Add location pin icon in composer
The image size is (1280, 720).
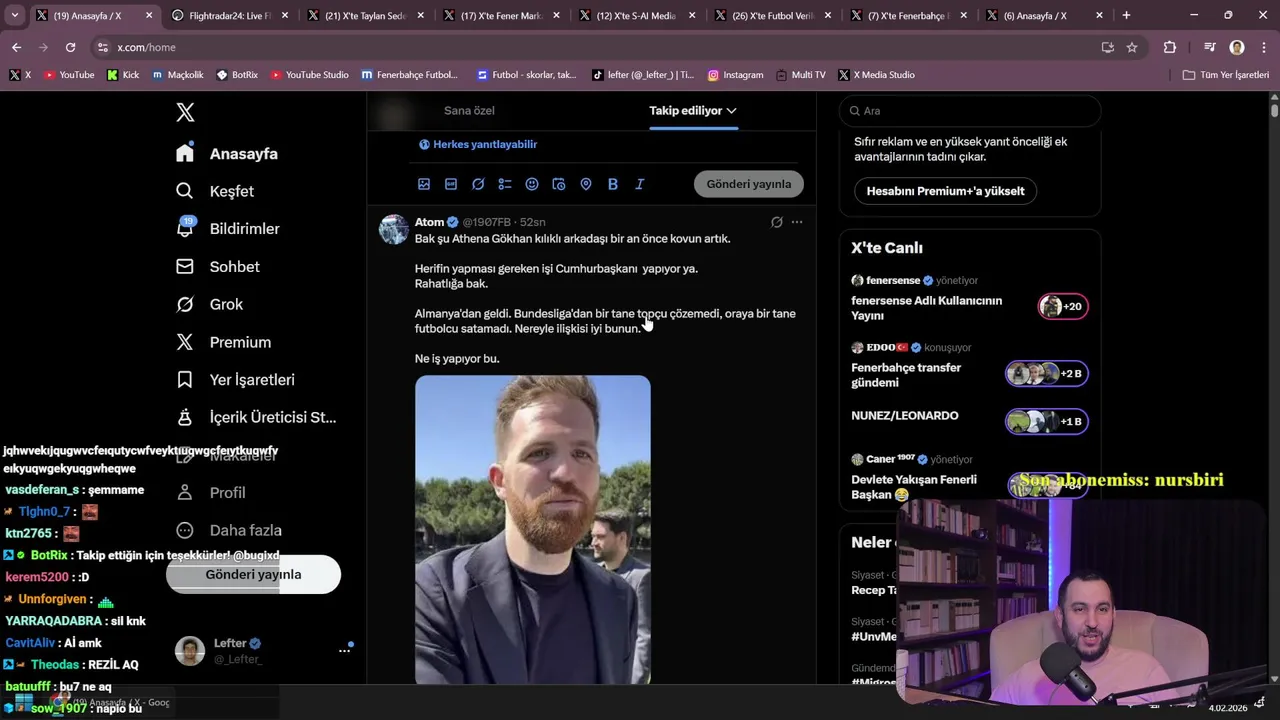(586, 184)
